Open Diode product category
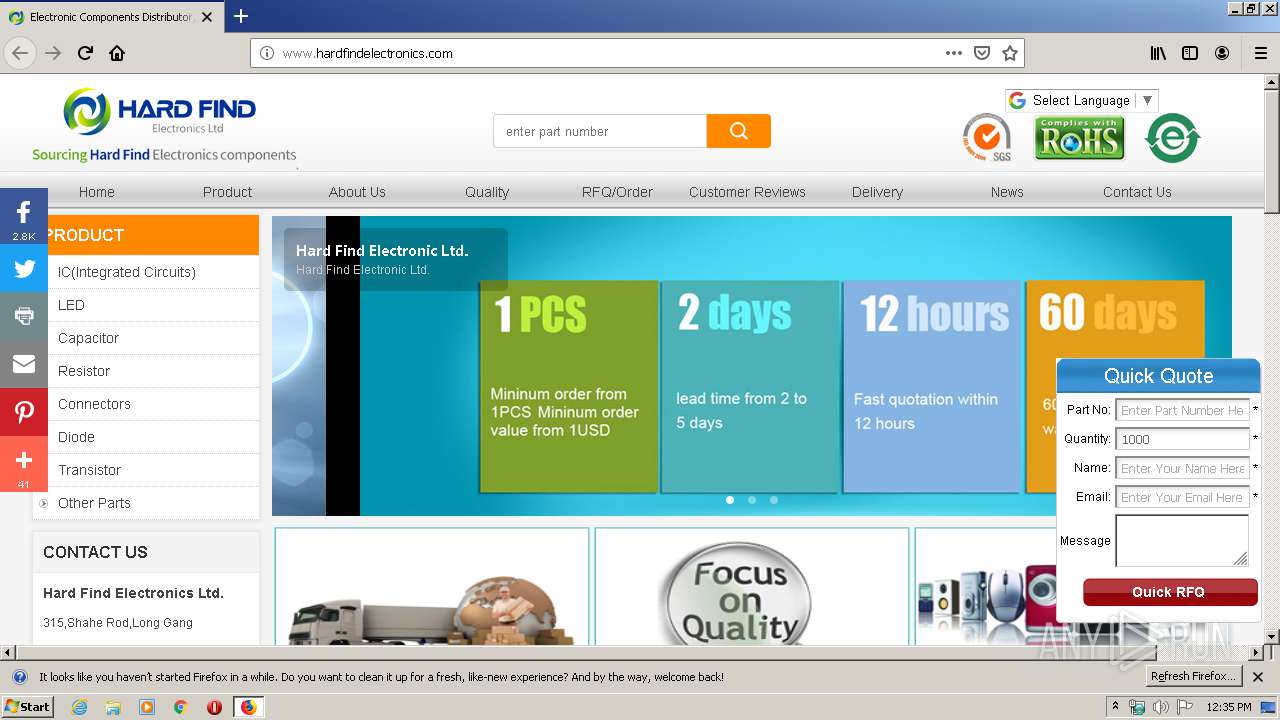This screenshot has width=1280, height=720. (76, 437)
